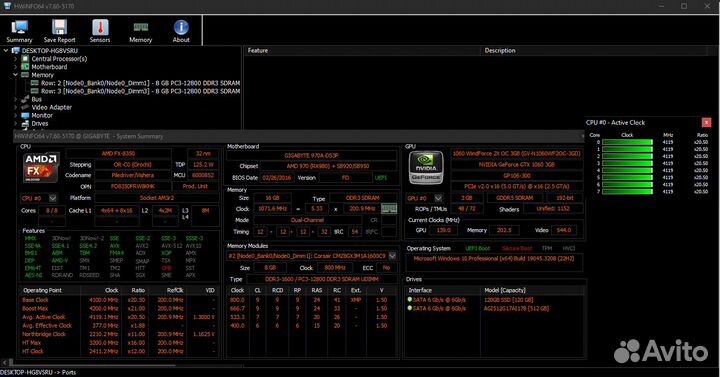
Task: Click the 'HT Max' operating point row
Action: 118,343
